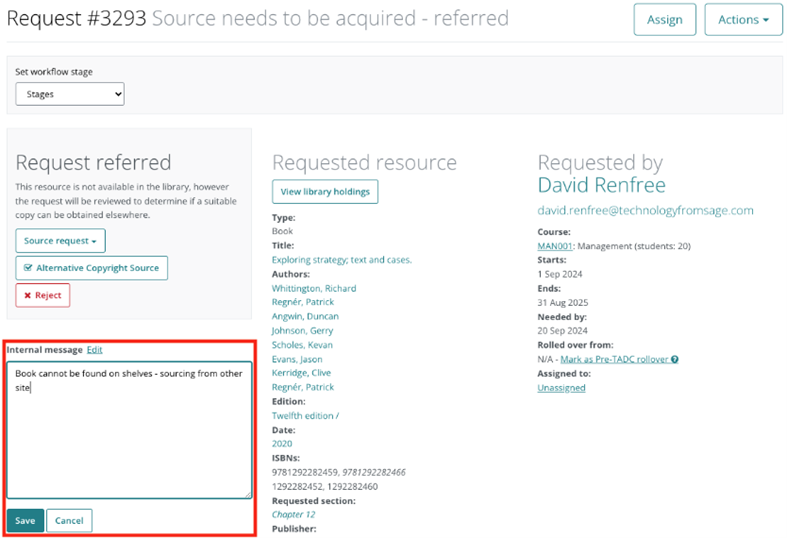
Task: Click the Edit link beside Internal message
Action: coord(94,350)
